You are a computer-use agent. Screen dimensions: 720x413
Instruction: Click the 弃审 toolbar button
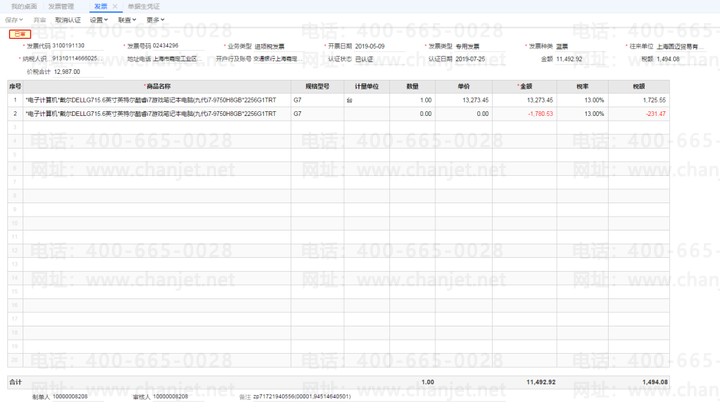(x=39, y=20)
